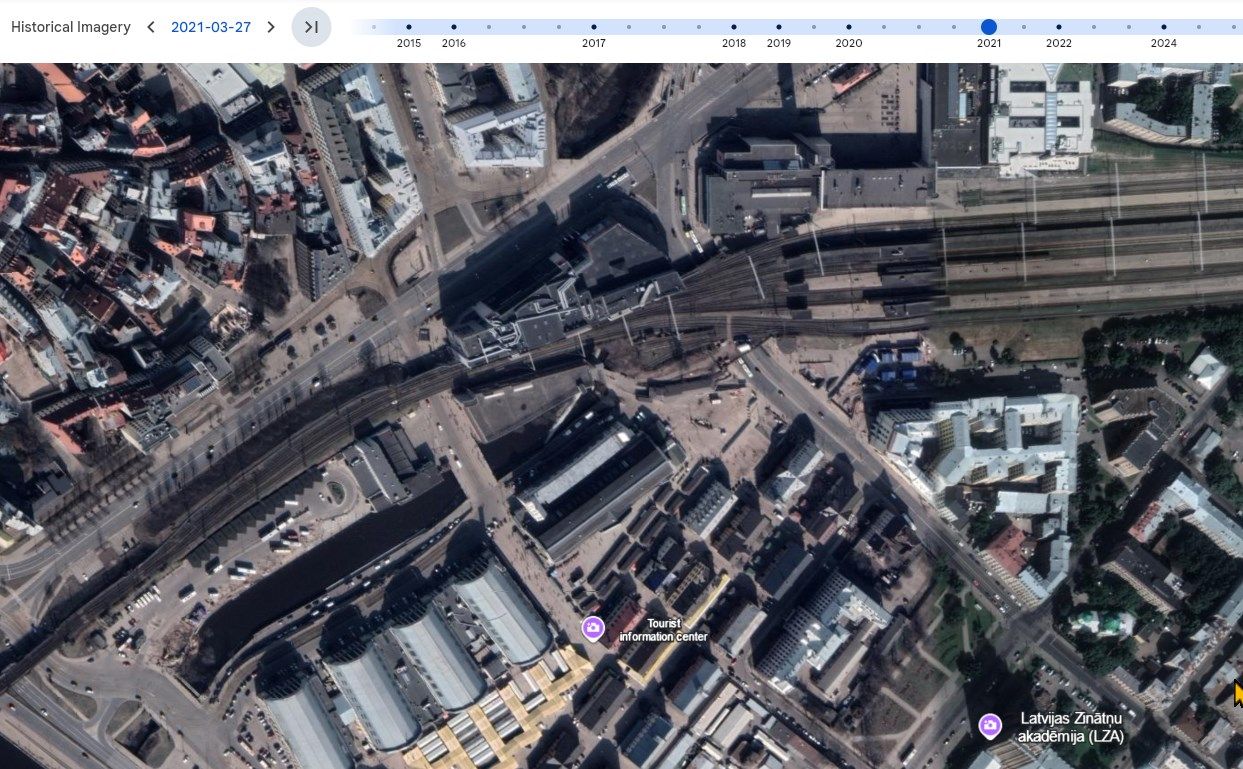Select the dot between 2021 and 2022

(1024, 27)
